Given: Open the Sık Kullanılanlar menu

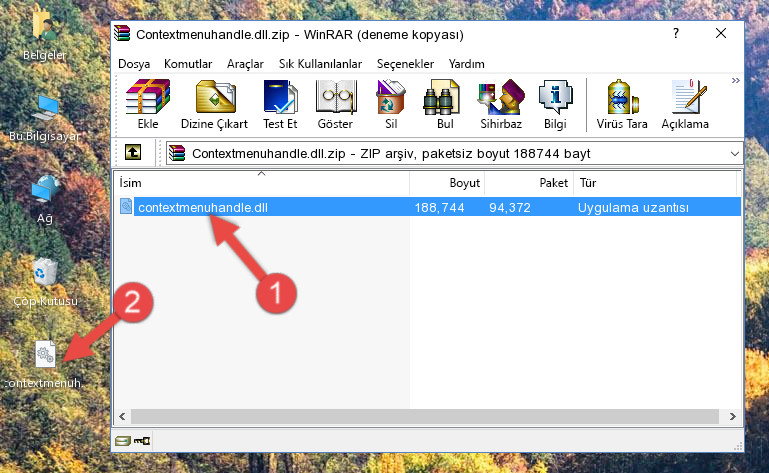Looking at the screenshot, I should click(320, 64).
